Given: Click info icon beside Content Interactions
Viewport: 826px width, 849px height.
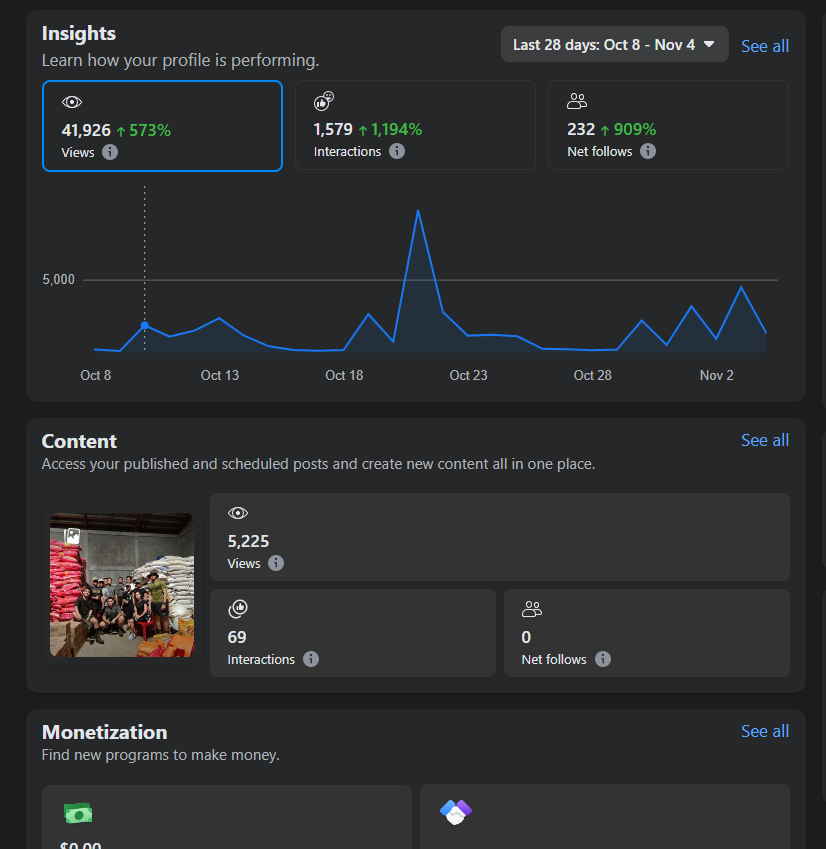Looking at the screenshot, I should coord(311,659).
